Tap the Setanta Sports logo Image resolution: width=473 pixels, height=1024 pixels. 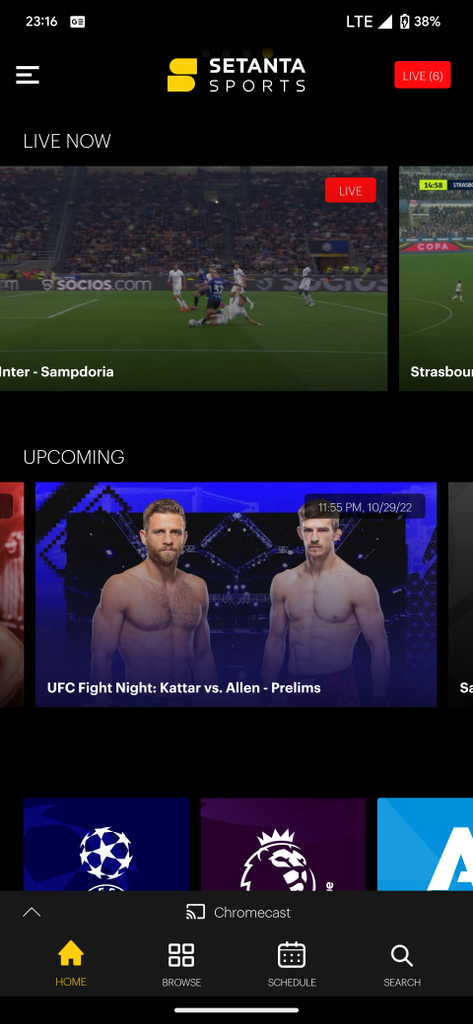pos(236,75)
